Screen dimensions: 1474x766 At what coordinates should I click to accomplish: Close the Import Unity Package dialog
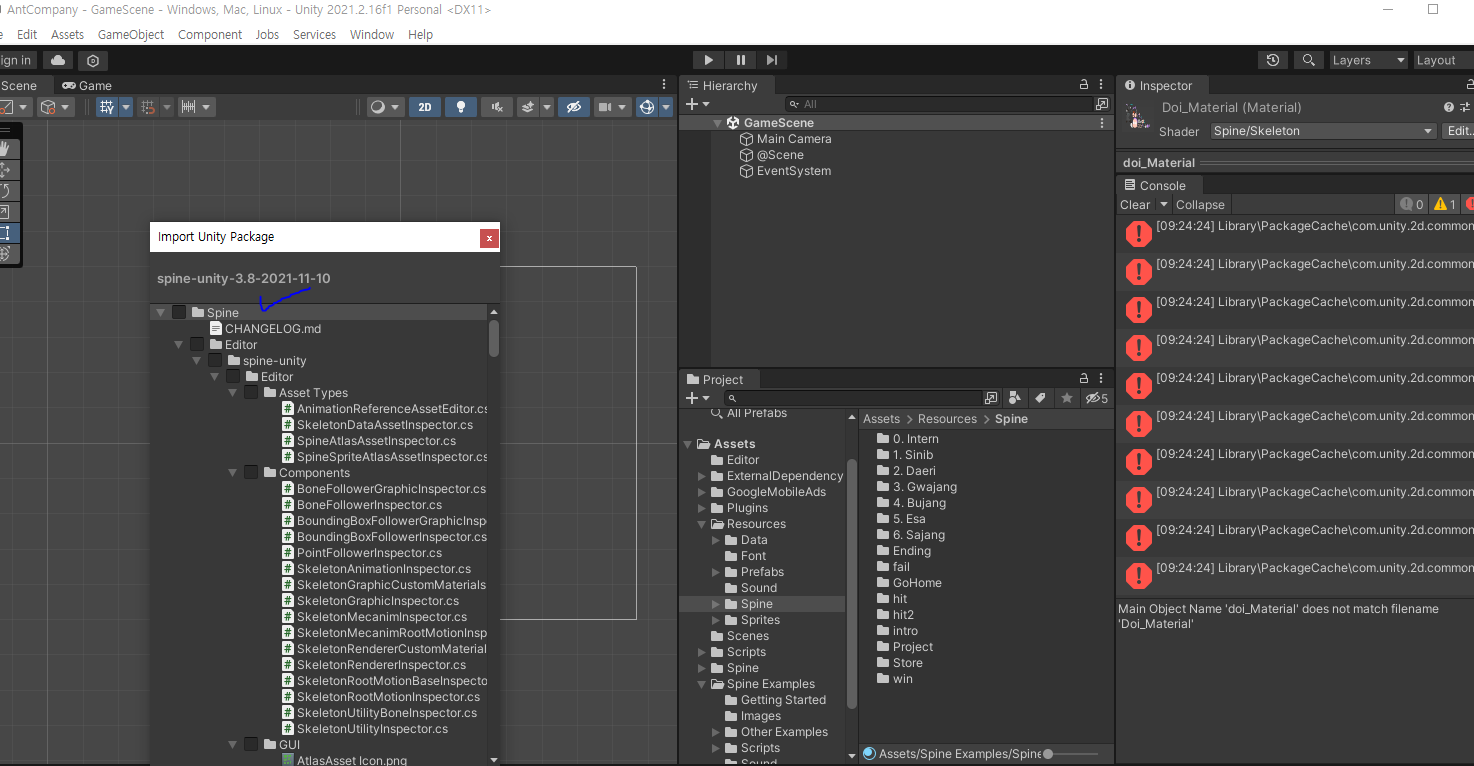[488, 238]
